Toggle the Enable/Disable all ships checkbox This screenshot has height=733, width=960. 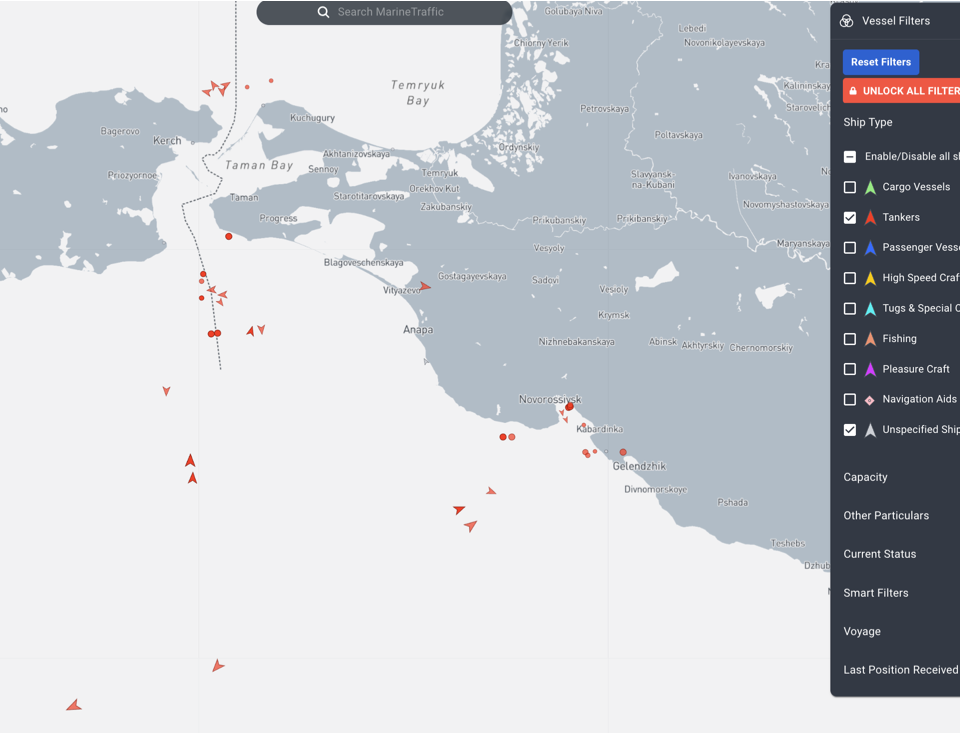point(850,157)
